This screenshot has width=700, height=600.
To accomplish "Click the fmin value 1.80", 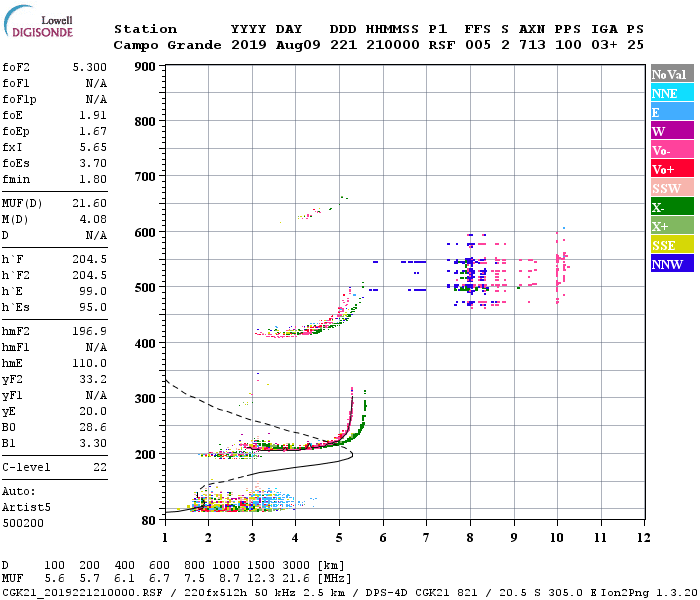I will click(x=93, y=179).
